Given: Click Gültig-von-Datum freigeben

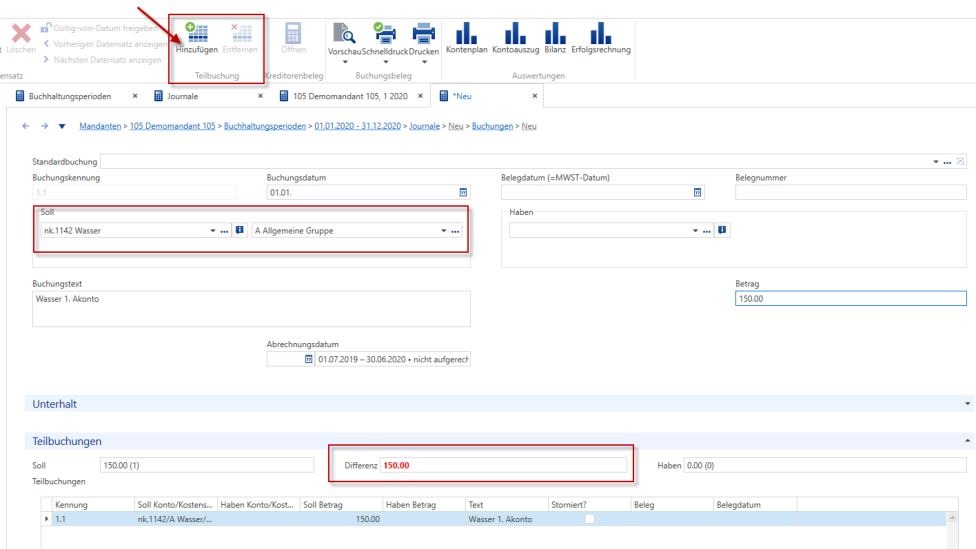Looking at the screenshot, I should (100, 28).
